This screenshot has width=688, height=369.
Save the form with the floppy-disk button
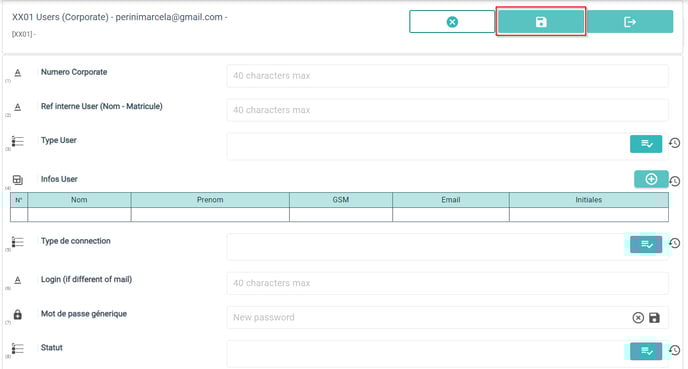click(541, 22)
